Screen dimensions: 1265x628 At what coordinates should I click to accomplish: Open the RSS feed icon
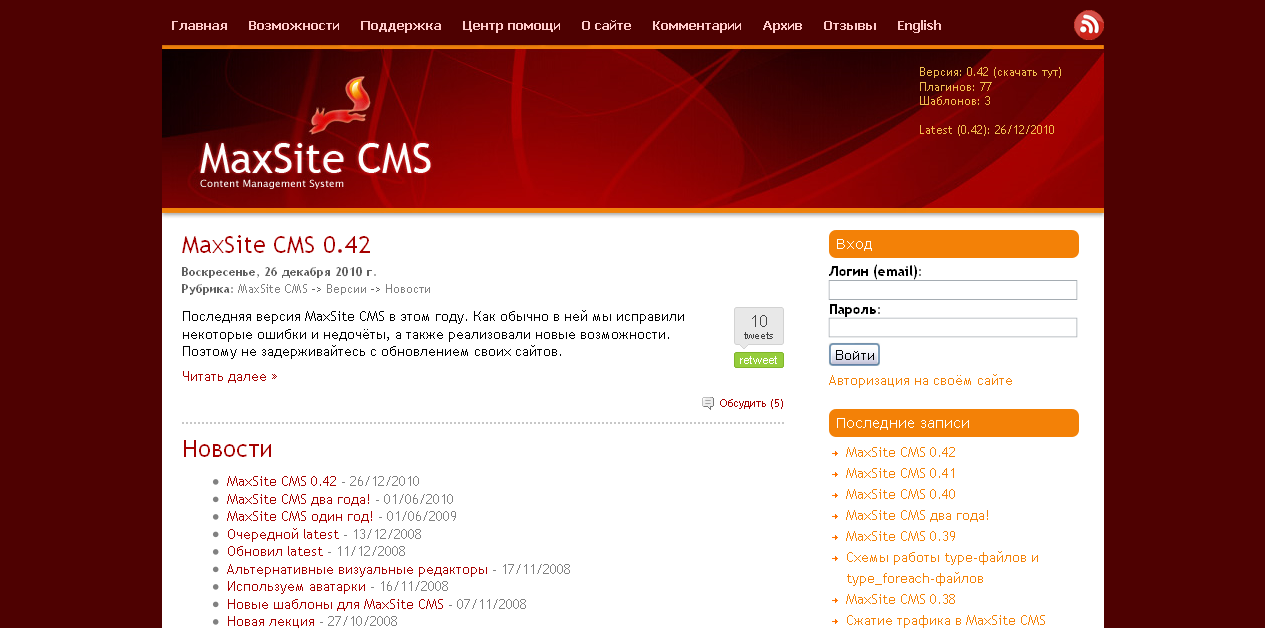1088,25
